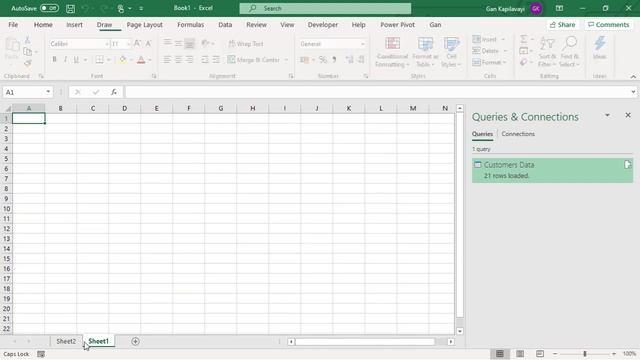The image size is (640, 360).
Task: Close the Queries & Connections pane
Action: [628, 116]
